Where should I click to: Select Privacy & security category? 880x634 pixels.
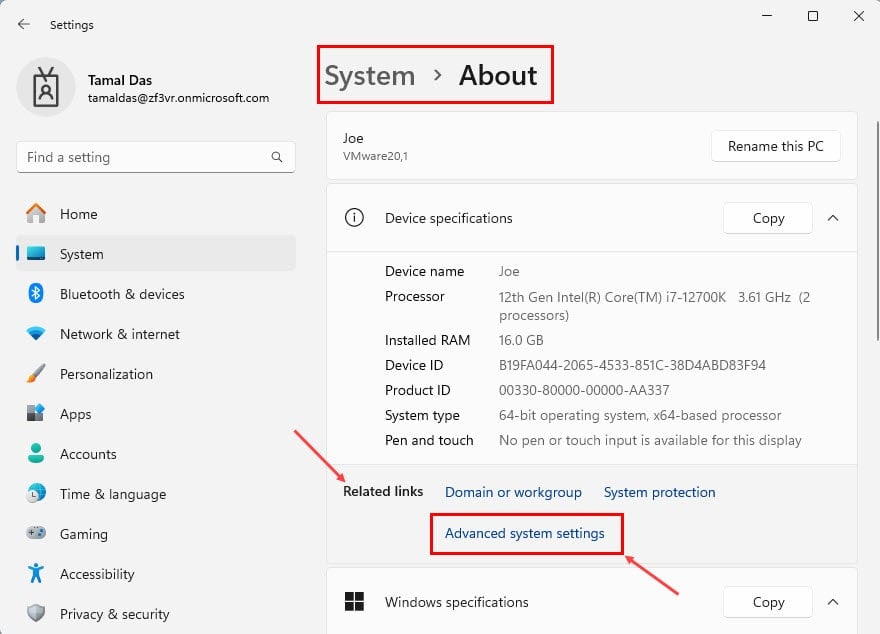coord(155,614)
